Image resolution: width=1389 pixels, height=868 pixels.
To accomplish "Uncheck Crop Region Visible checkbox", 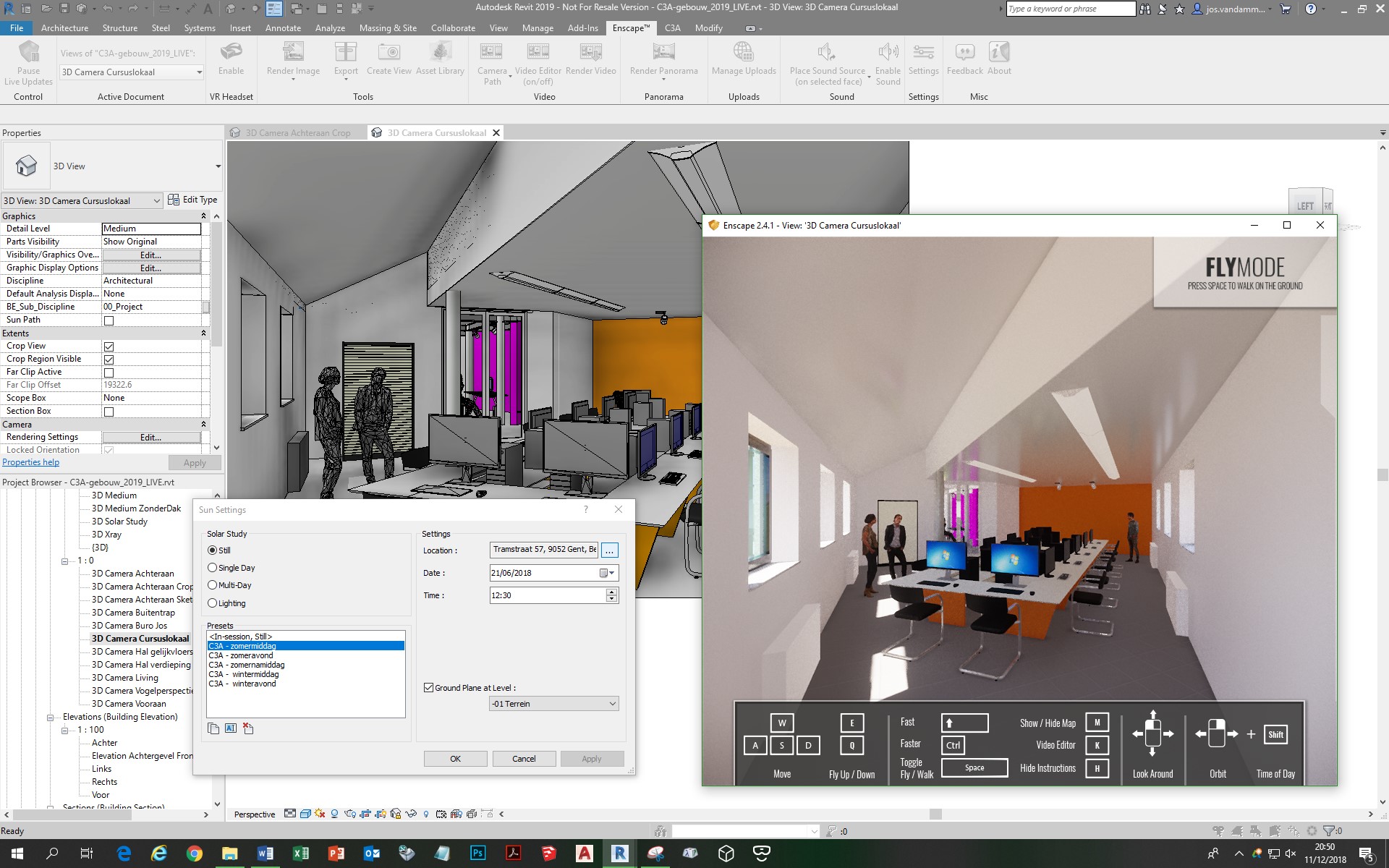I will [109, 359].
